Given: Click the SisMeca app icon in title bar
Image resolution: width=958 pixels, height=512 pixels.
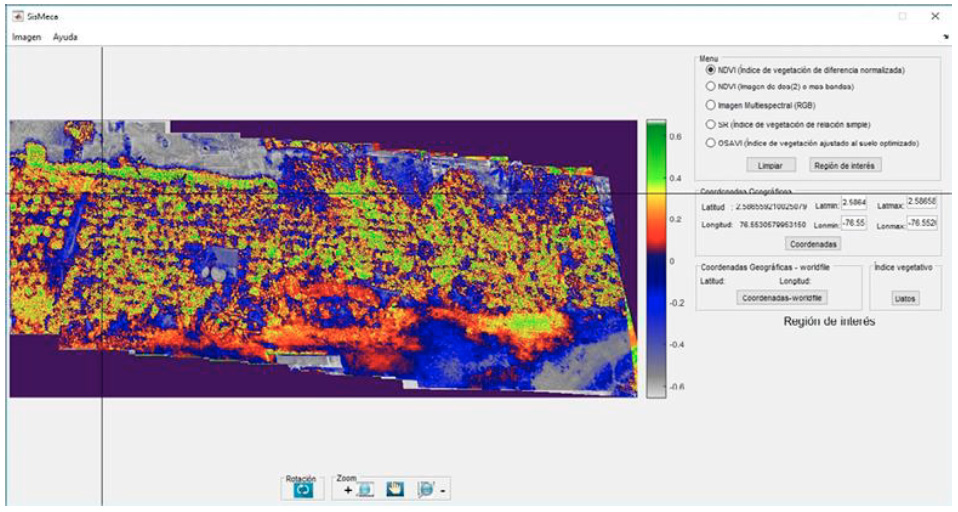Looking at the screenshot, I should click(x=17, y=16).
